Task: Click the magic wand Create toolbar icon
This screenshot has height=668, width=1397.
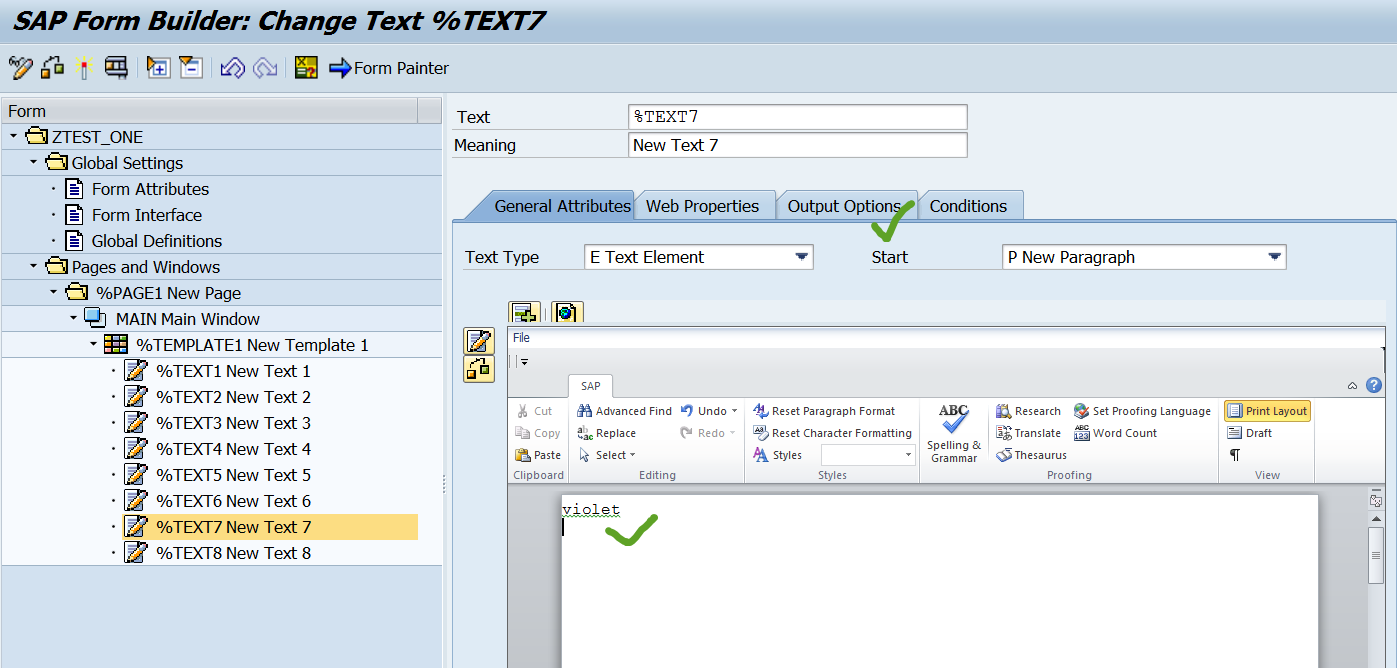Action: (84, 70)
